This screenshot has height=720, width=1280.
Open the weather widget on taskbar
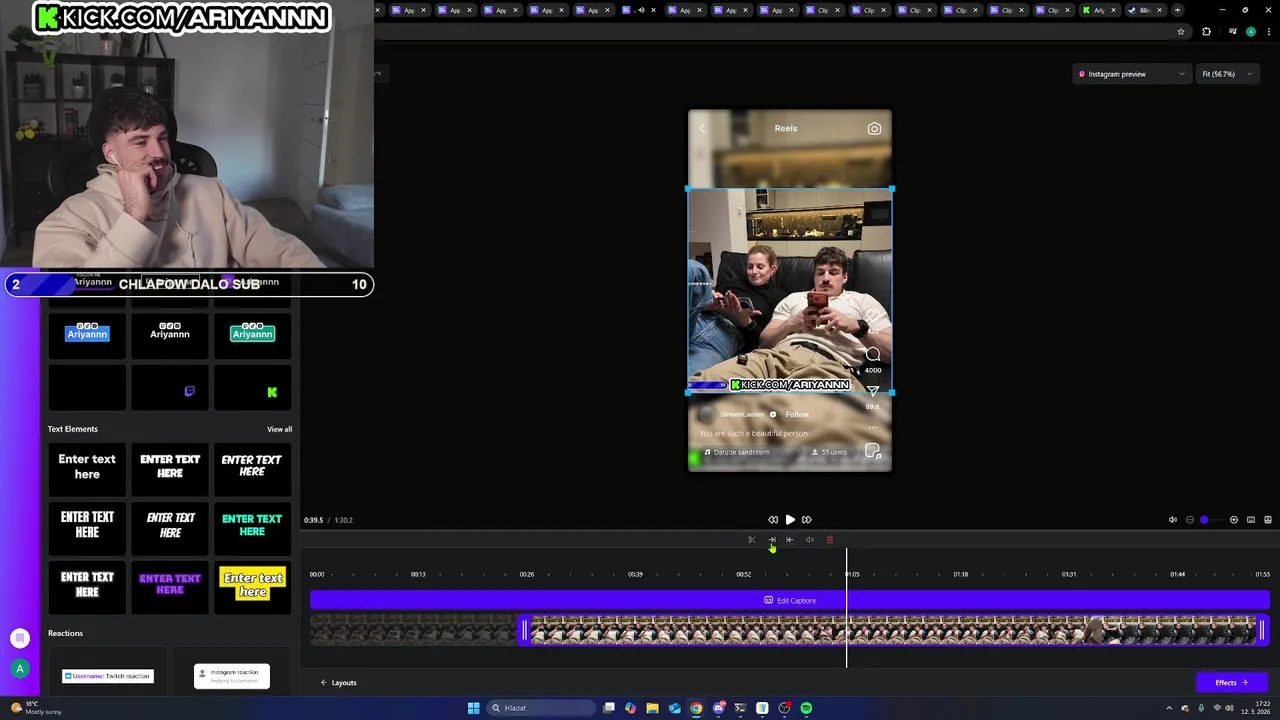[x=36, y=708]
